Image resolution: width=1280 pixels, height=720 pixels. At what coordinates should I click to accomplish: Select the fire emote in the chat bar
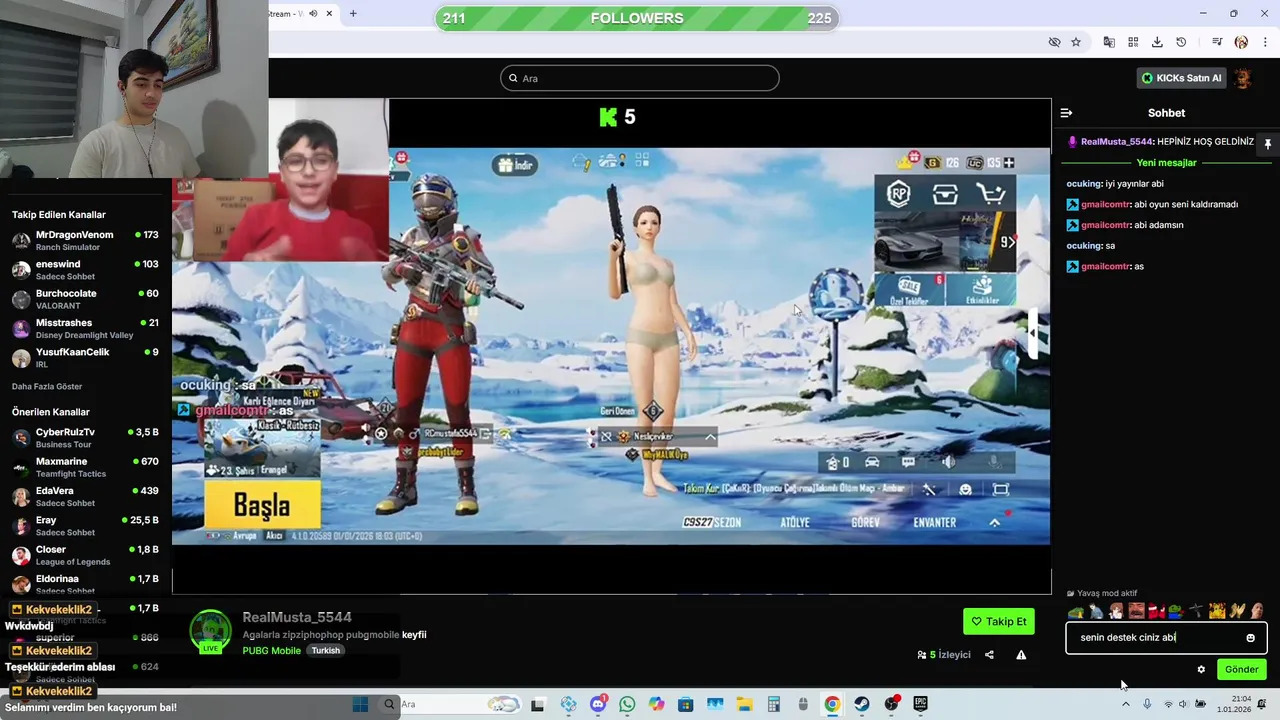[x=1217, y=611]
